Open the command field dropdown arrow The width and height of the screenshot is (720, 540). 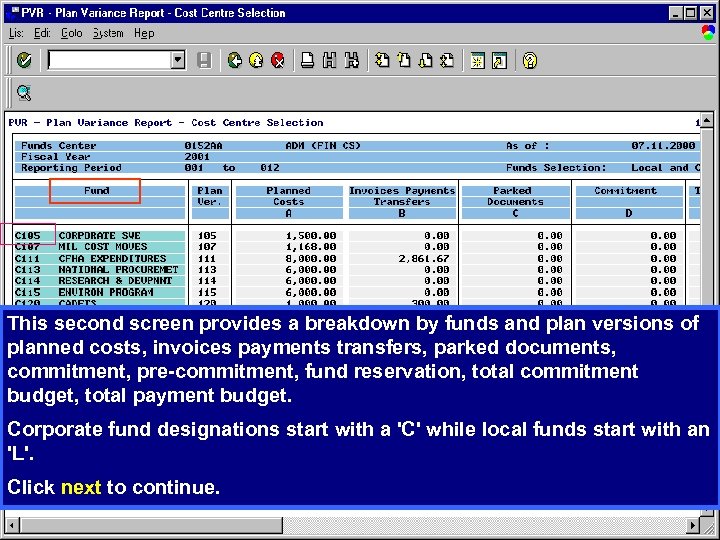(x=178, y=60)
